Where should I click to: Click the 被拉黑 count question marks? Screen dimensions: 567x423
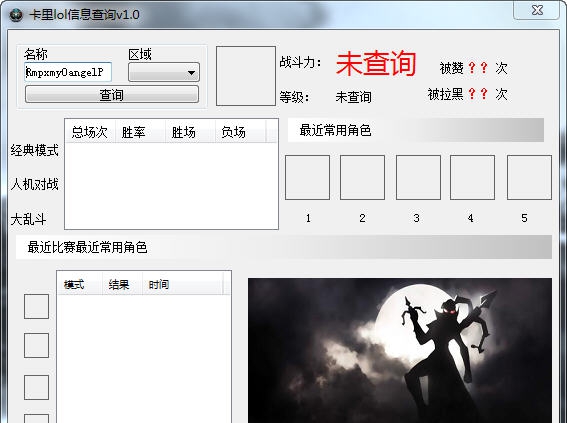coord(478,94)
